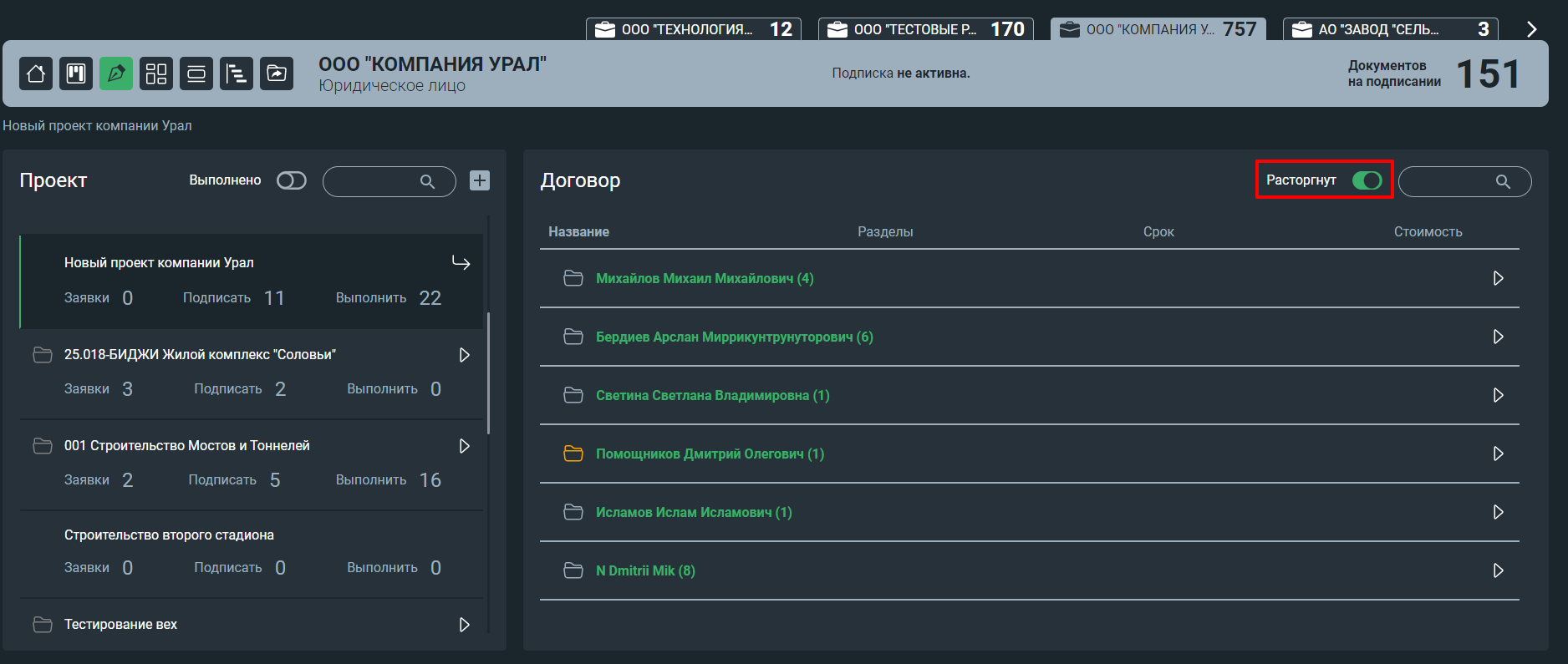Viewport: 1568px width, 664px height.
Task: Open the dashboard tiles icon
Action: point(156,73)
